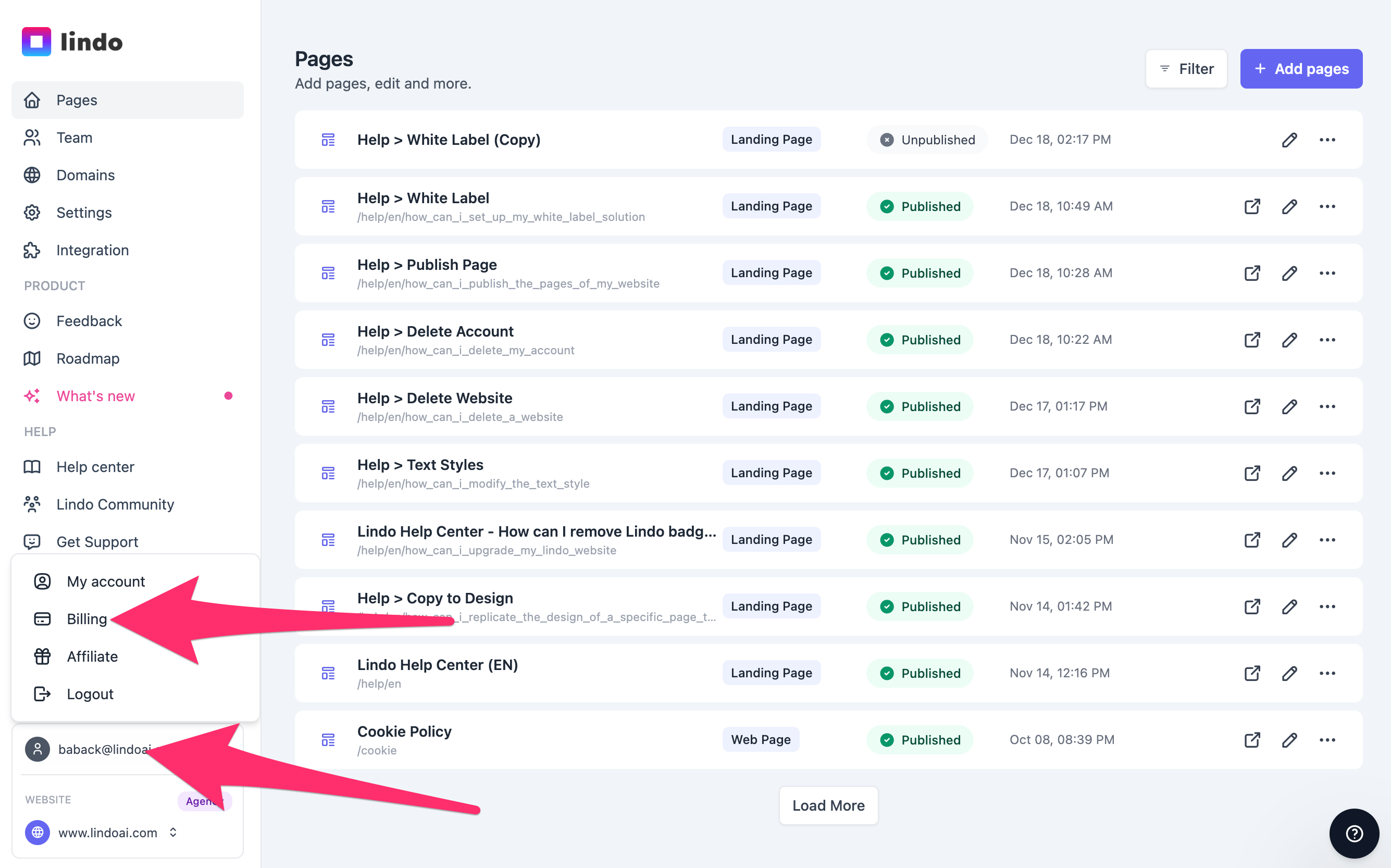1391x868 pixels.
Task: Click Unpublished status of White Label (Copy)
Action: pos(927,140)
